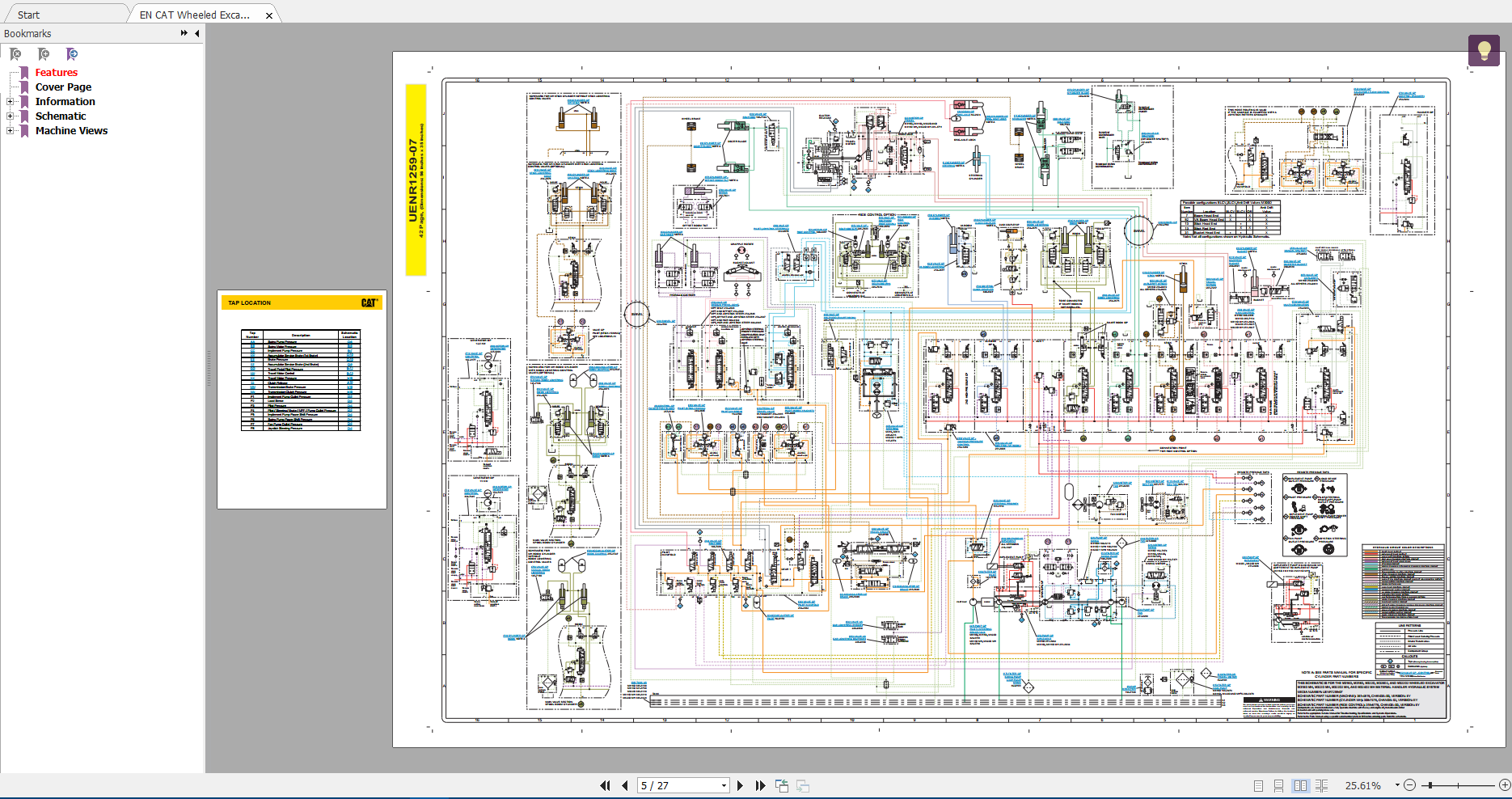Open the Schematic bookmark

pos(61,116)
